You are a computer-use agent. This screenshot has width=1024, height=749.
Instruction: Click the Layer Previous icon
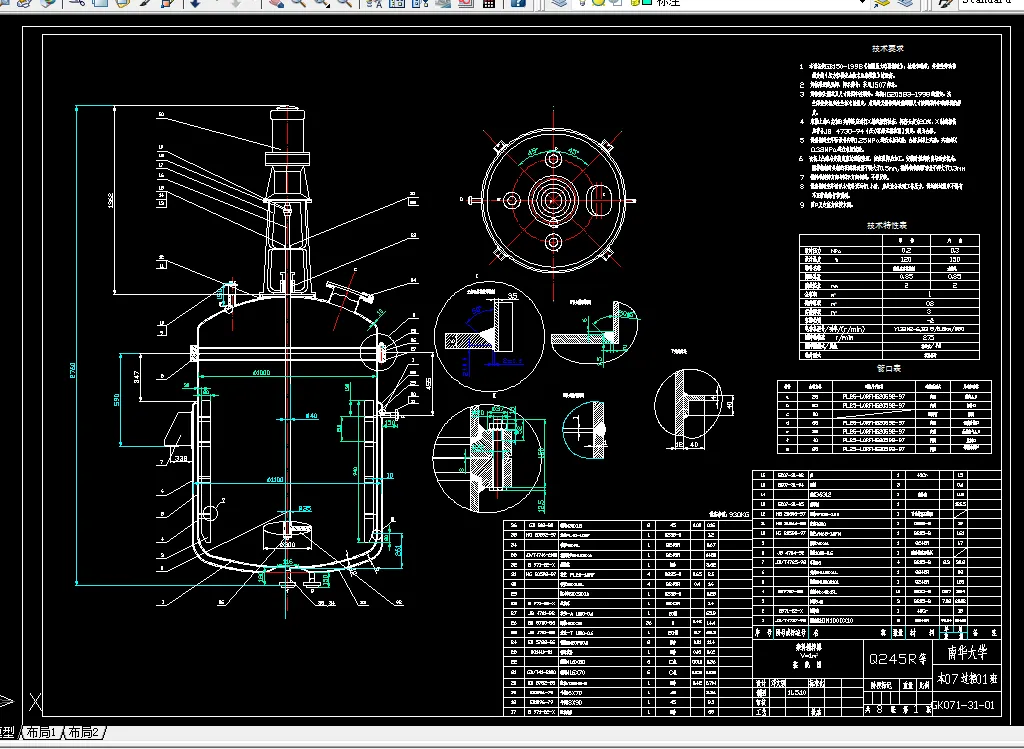[x=905, y=3]
